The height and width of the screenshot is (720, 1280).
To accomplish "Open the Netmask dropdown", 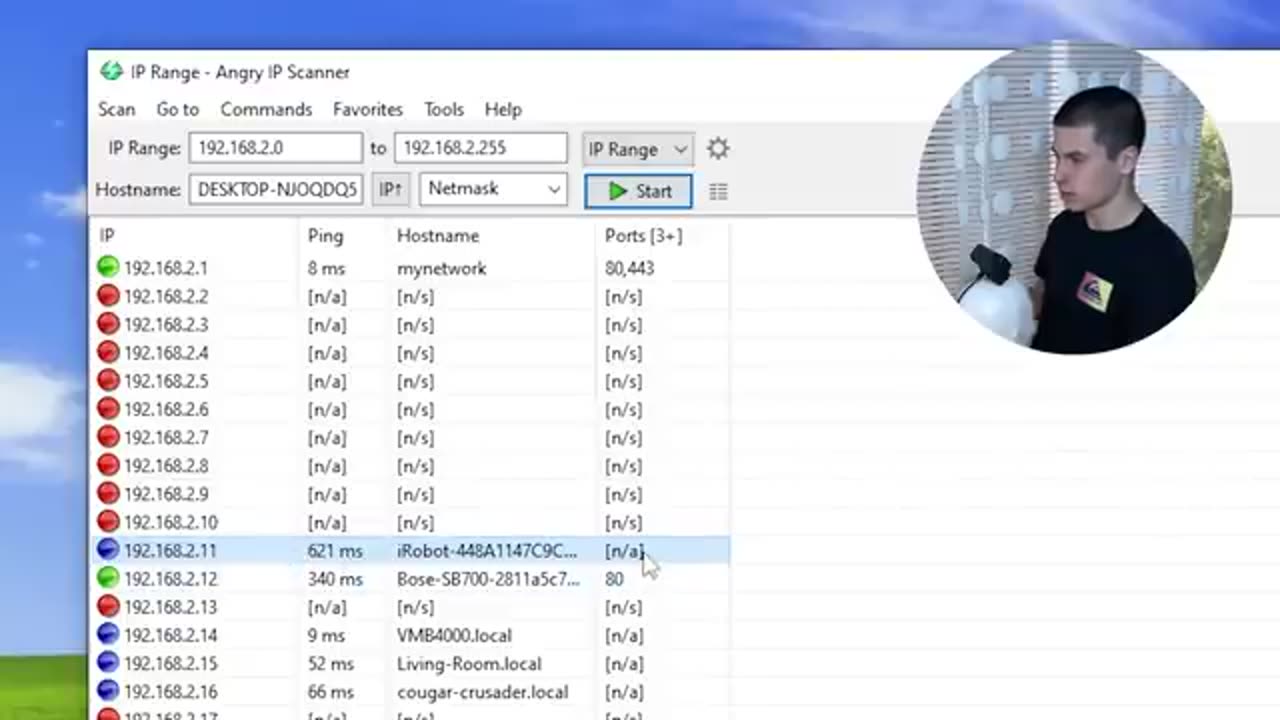I will (493, 189).
